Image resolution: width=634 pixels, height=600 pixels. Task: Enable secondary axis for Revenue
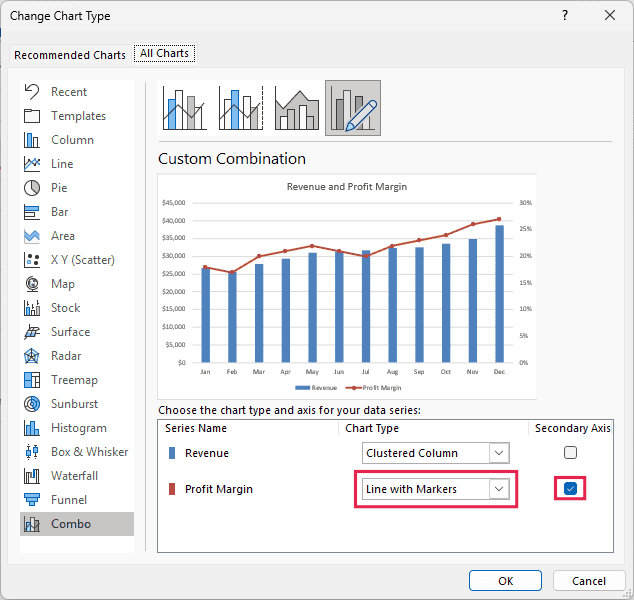(x=570, y=452)
